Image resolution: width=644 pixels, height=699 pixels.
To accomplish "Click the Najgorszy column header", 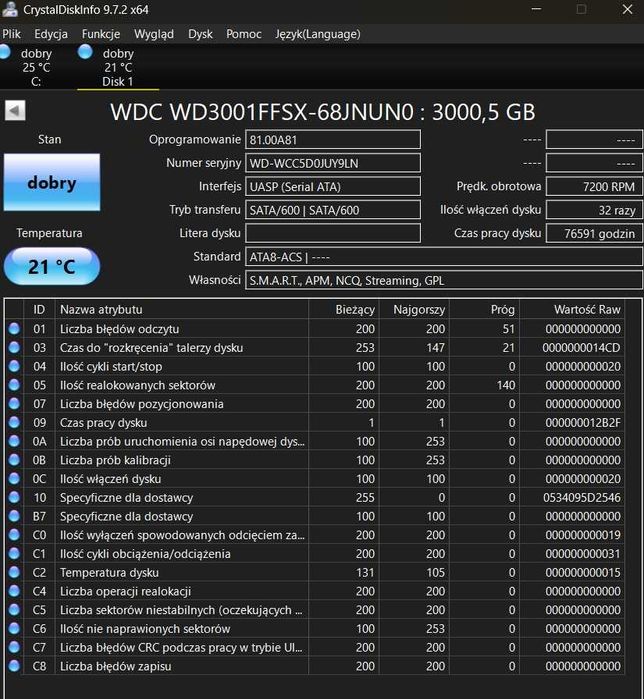I will (414, 309).
